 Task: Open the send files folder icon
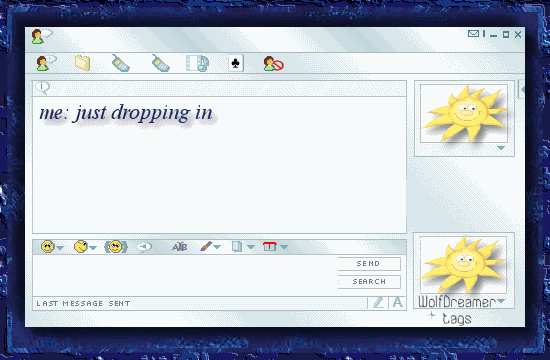tap(82, 63)
